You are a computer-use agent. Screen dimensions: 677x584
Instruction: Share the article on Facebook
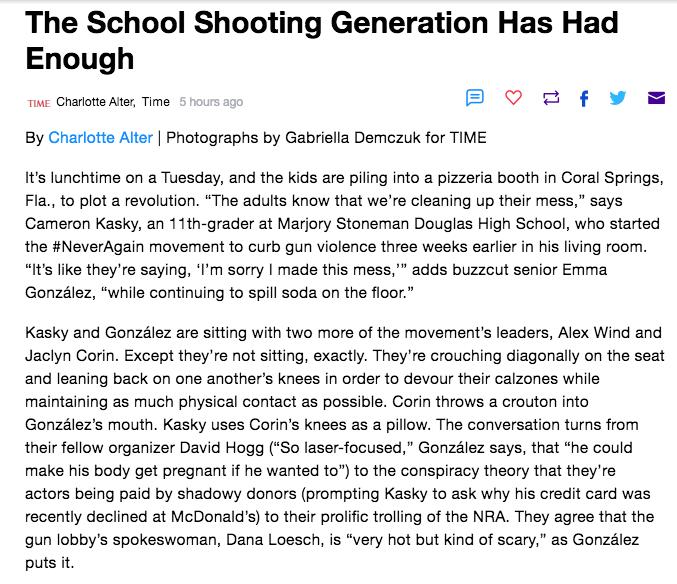[x=584, y=98]
